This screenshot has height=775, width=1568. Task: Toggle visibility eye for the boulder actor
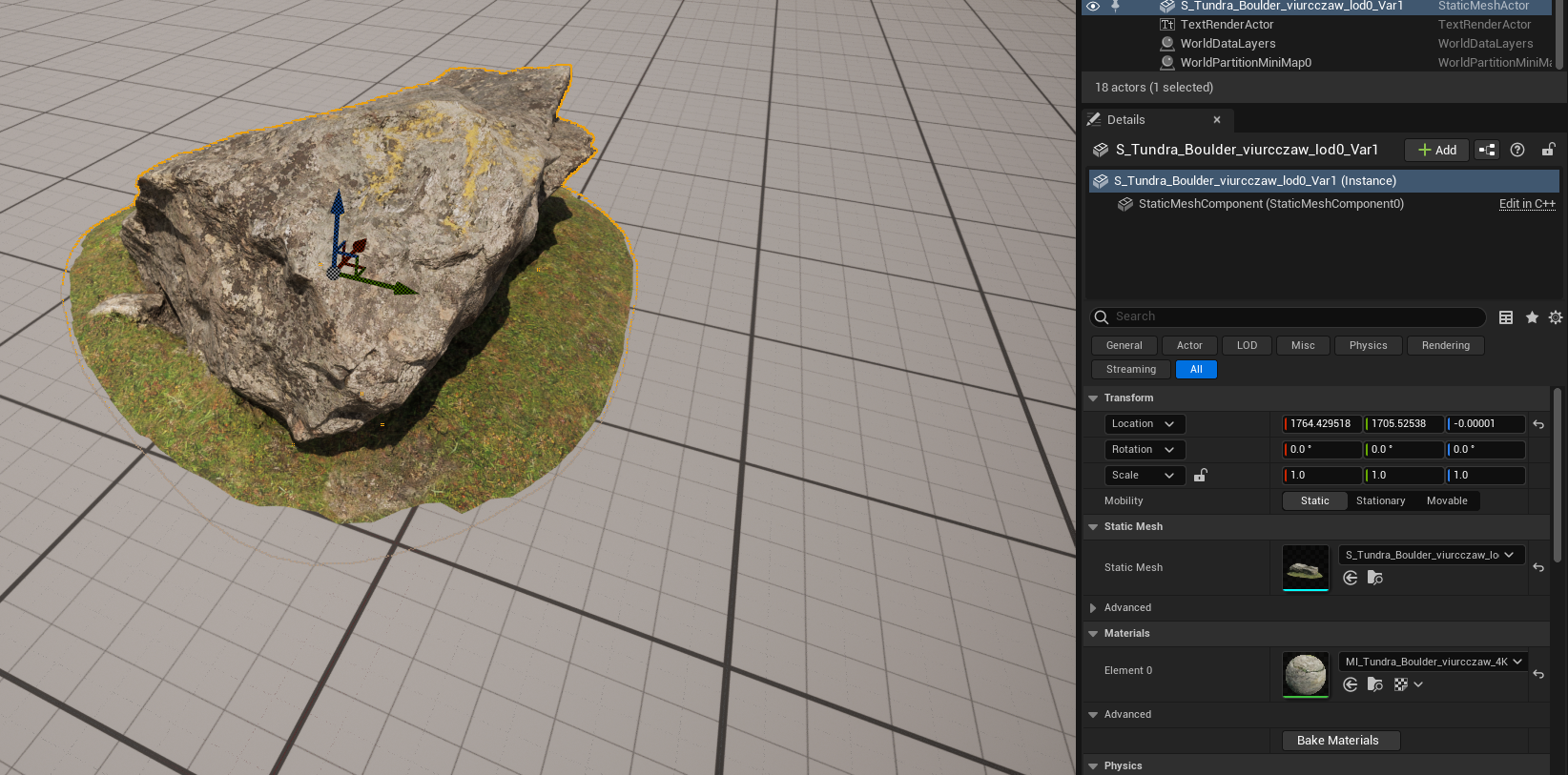click(x=1093, y=6)
